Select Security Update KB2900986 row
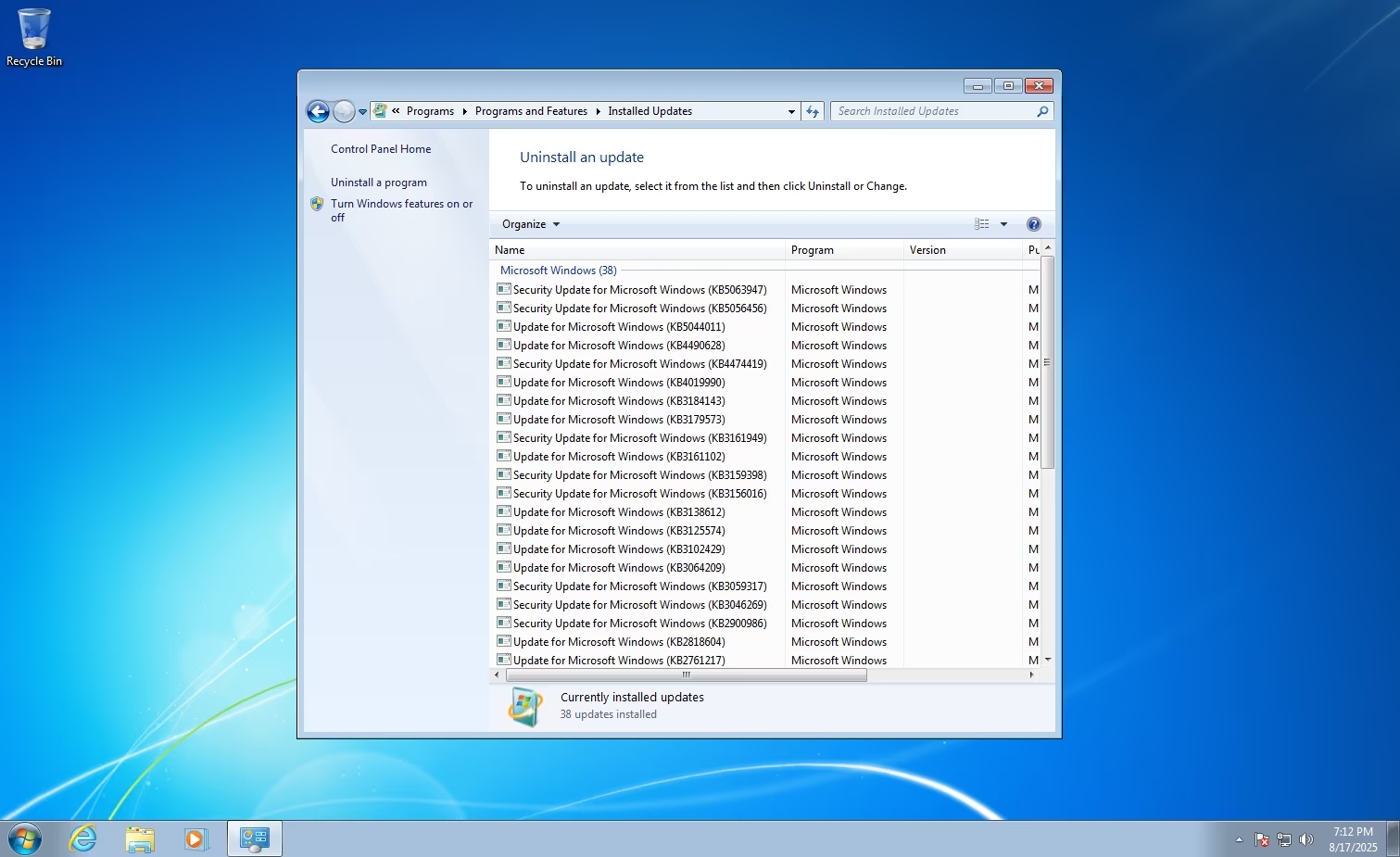This screenshot has height=857, width=1400. pyautogui.click(x=765, y=624)
